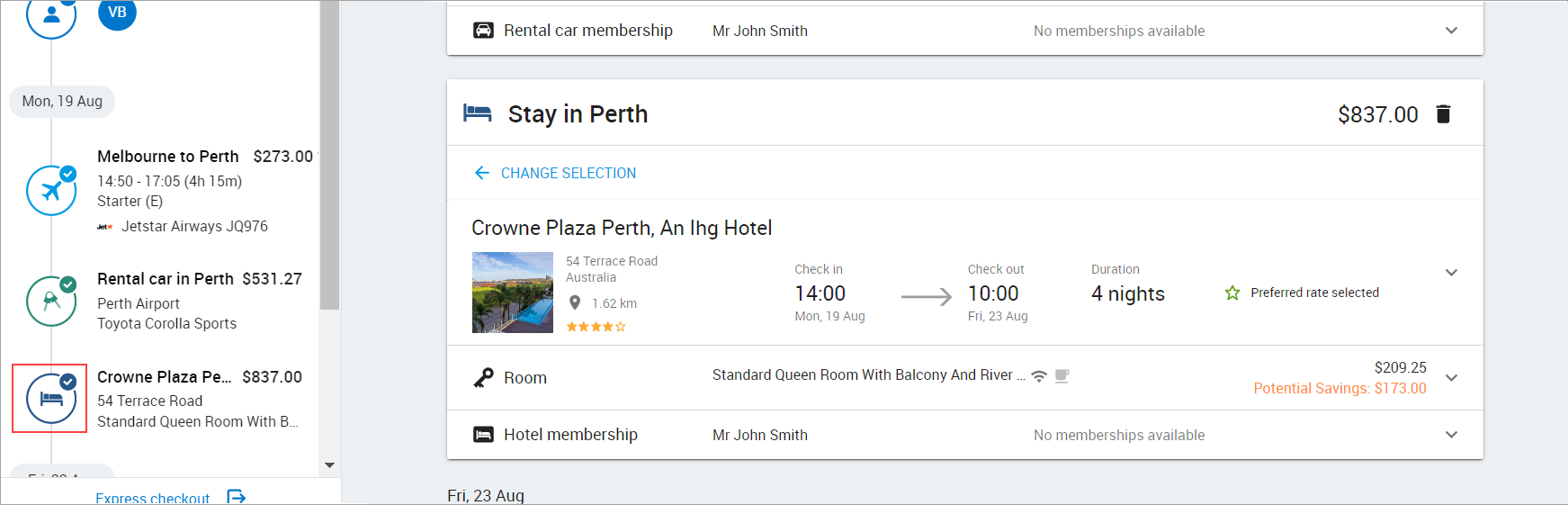Image resolution: width=1568 pixels, height=505 pixels.
Task: Click the 14:00 check in time
Action: point(820,293)
